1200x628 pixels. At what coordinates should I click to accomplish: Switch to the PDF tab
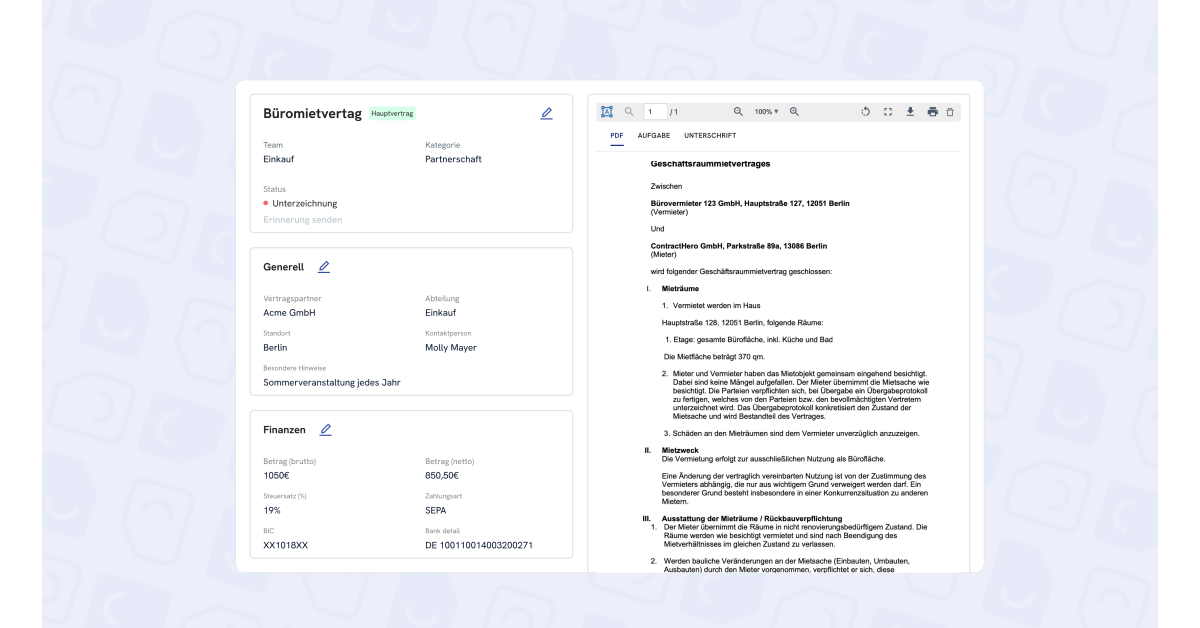(617, 135)
